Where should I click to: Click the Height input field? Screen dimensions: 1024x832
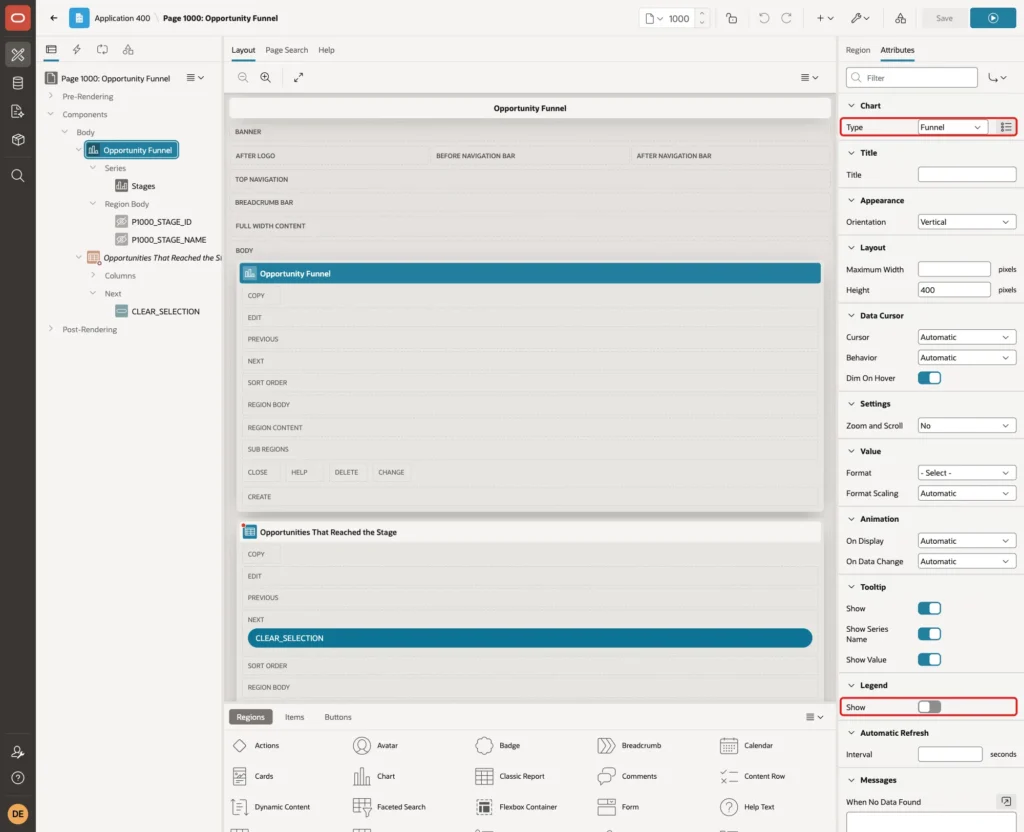coord(954,290)
